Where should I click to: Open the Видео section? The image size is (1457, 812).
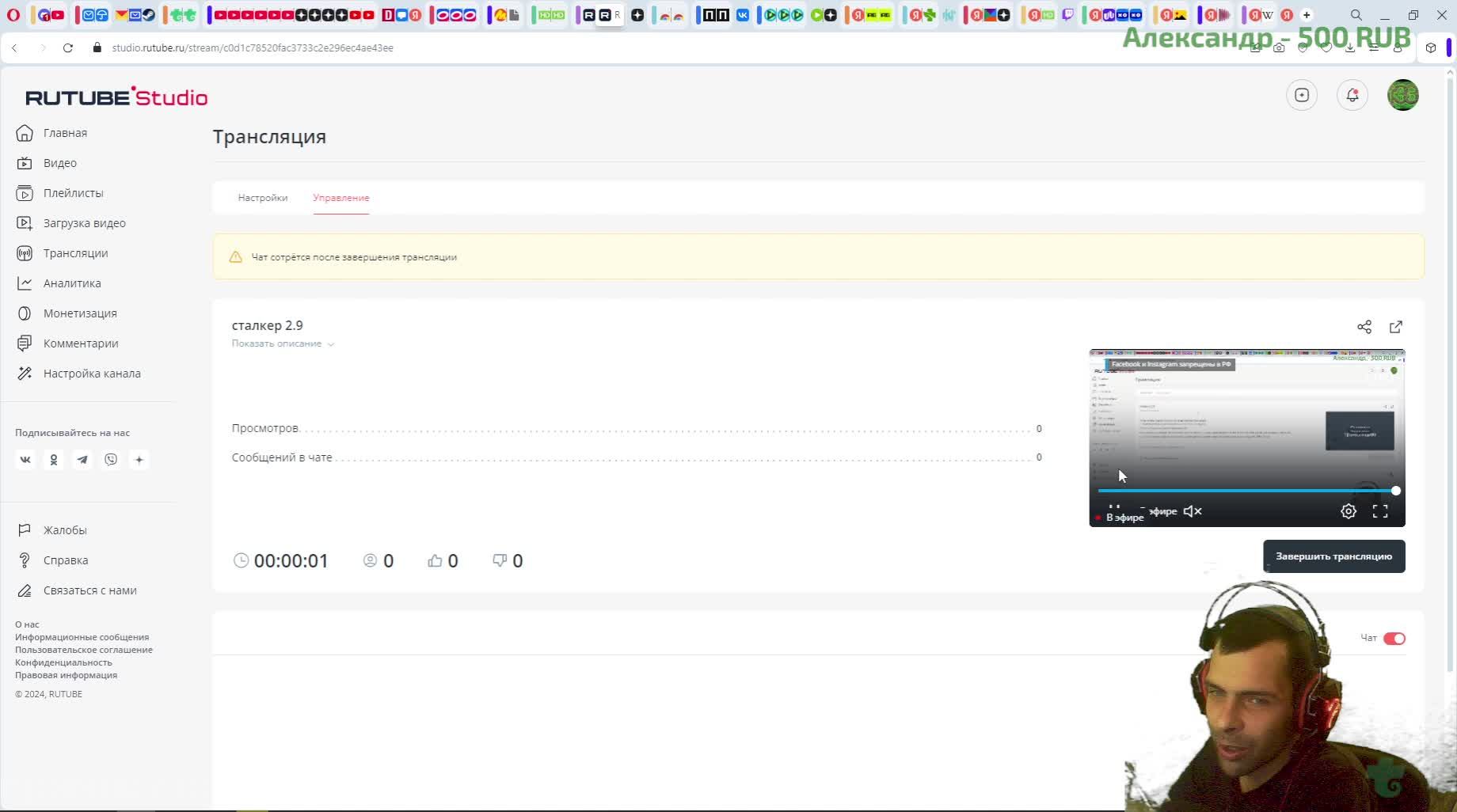coord(60,163)
